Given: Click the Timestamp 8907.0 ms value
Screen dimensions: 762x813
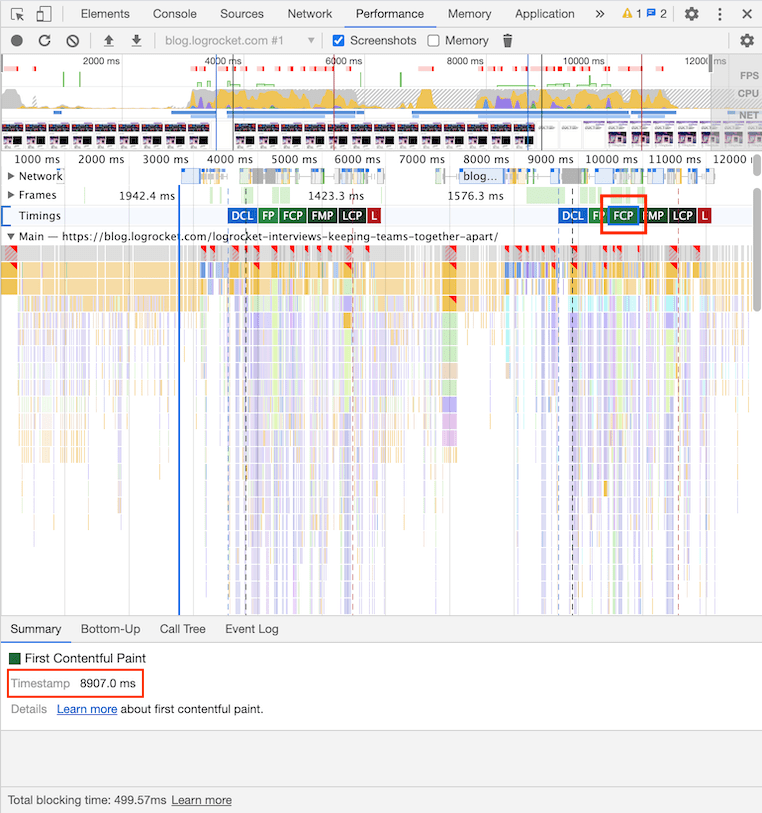Looking at the screenshot, I should pos(107,683).
